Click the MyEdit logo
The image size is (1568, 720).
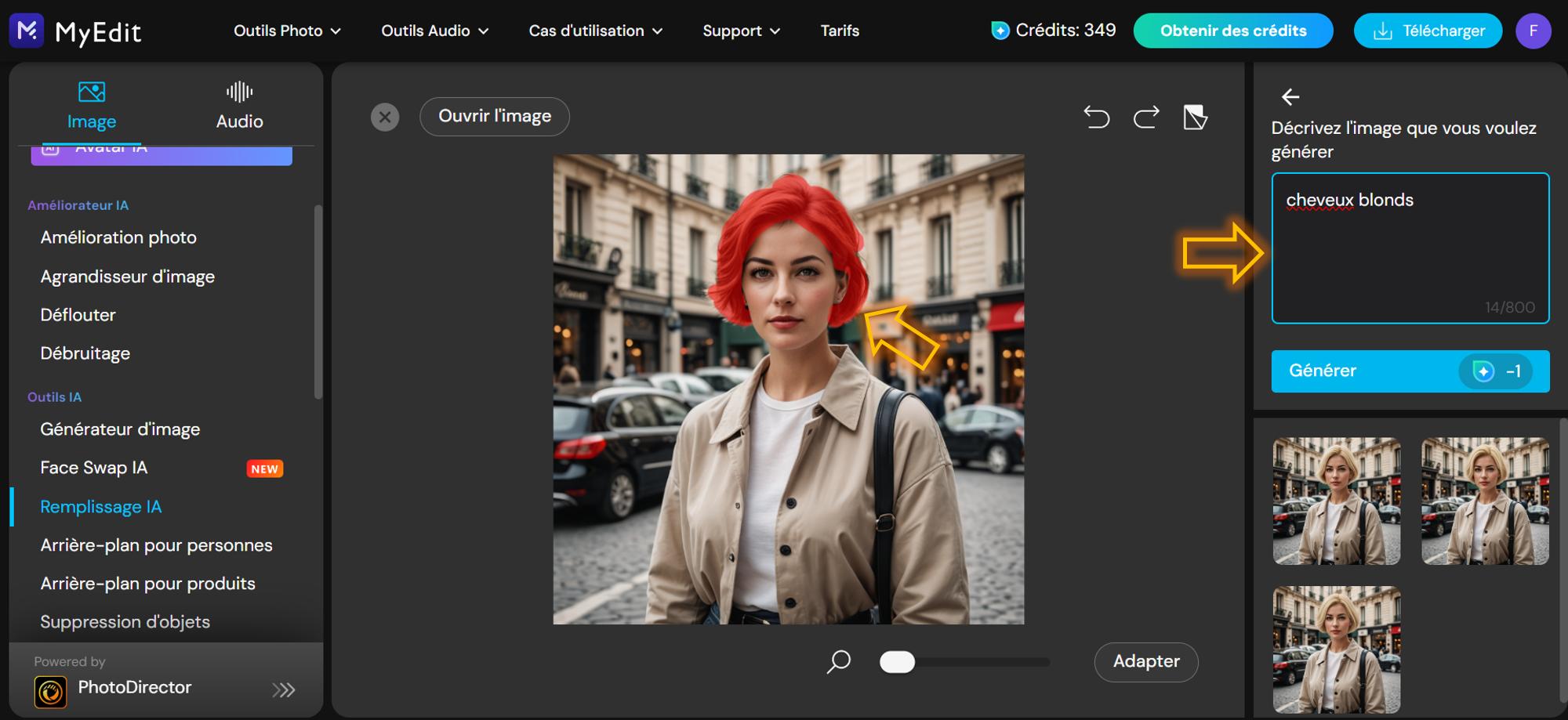[x=74, y=31]
